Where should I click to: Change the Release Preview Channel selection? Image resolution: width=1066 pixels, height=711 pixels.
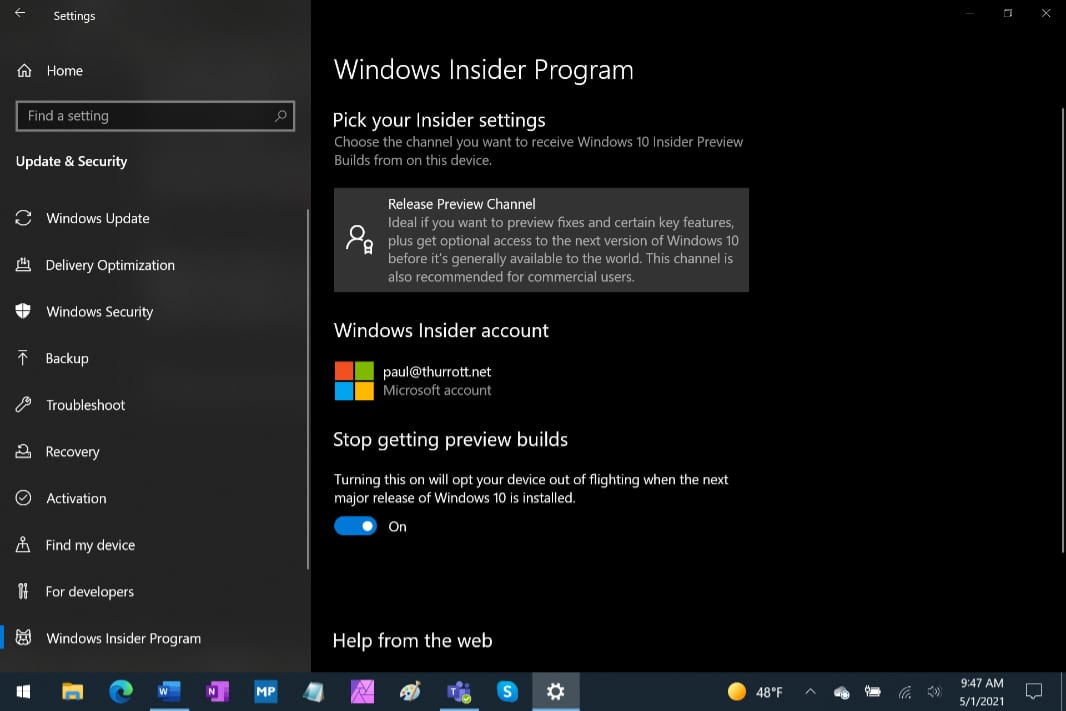click(540, 240)
